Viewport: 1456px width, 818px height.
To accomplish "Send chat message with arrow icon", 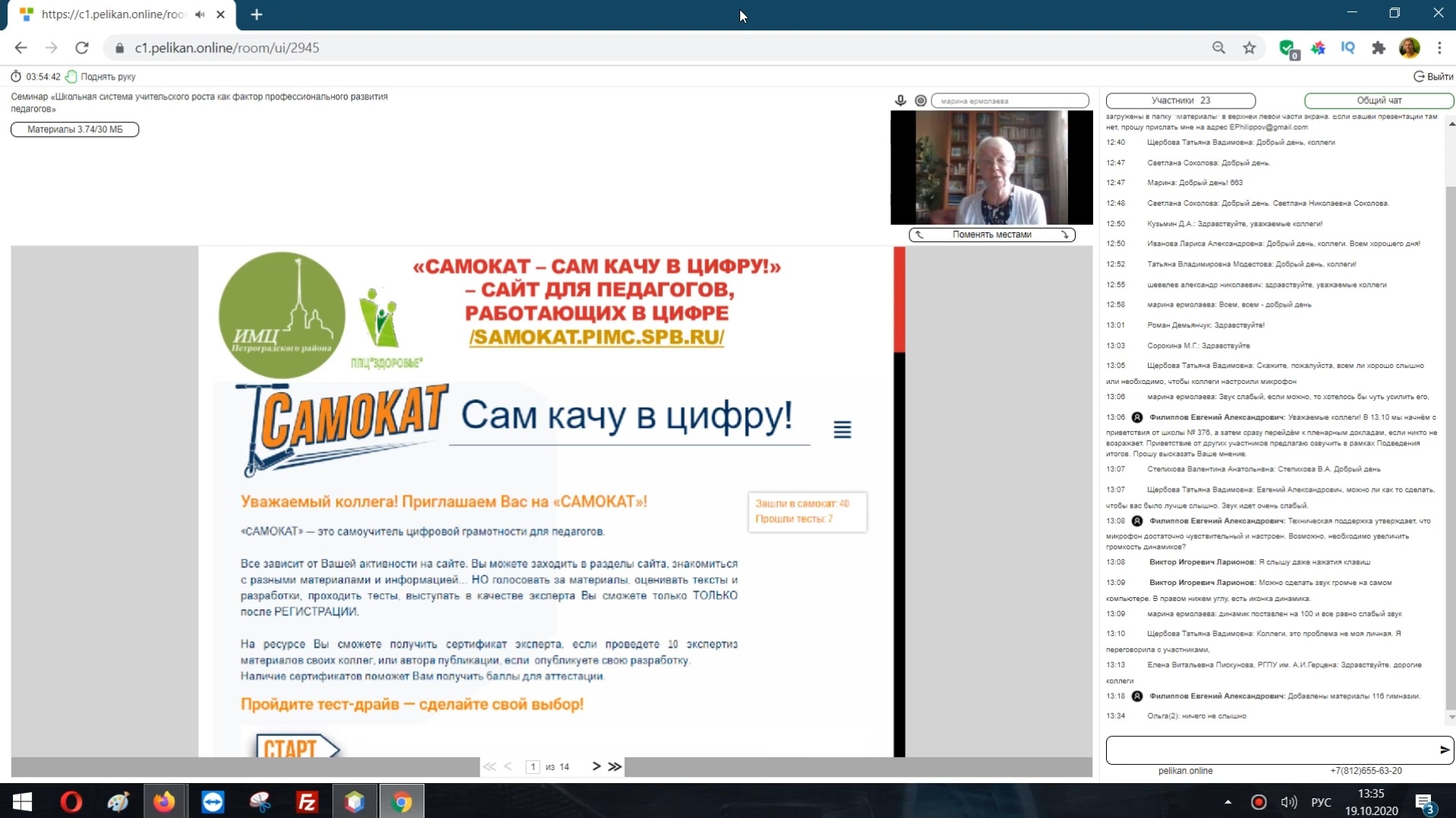I will [x=1444, y=750].
